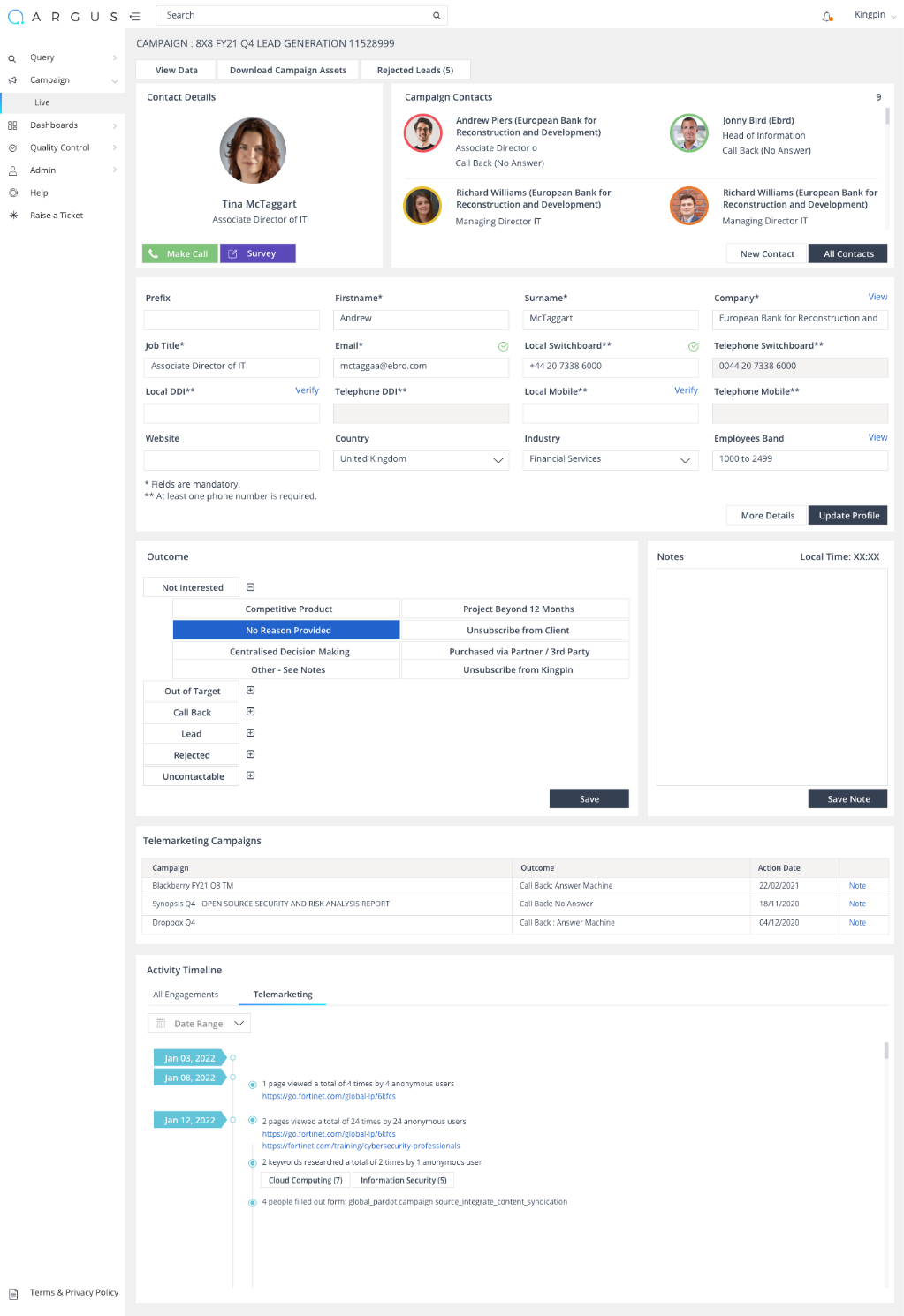Switch to Telemarketing timeline tab
The image size is (904, 1316).
(x=283, y=995)
